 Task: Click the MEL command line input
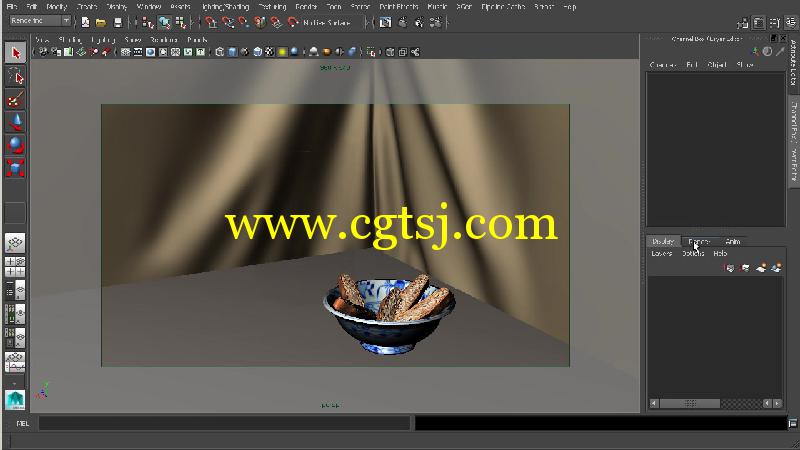(x=224, y=423)
